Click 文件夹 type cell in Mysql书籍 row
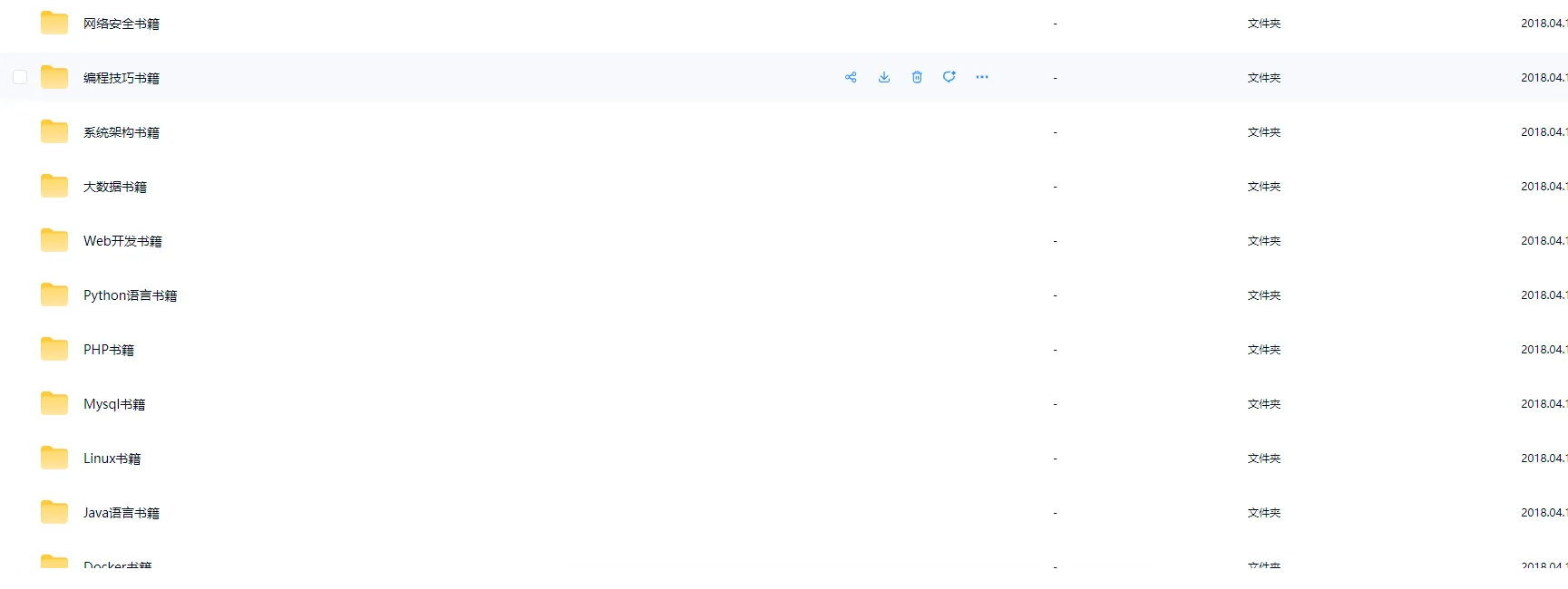1568x589 pixels. point(1264,404)
